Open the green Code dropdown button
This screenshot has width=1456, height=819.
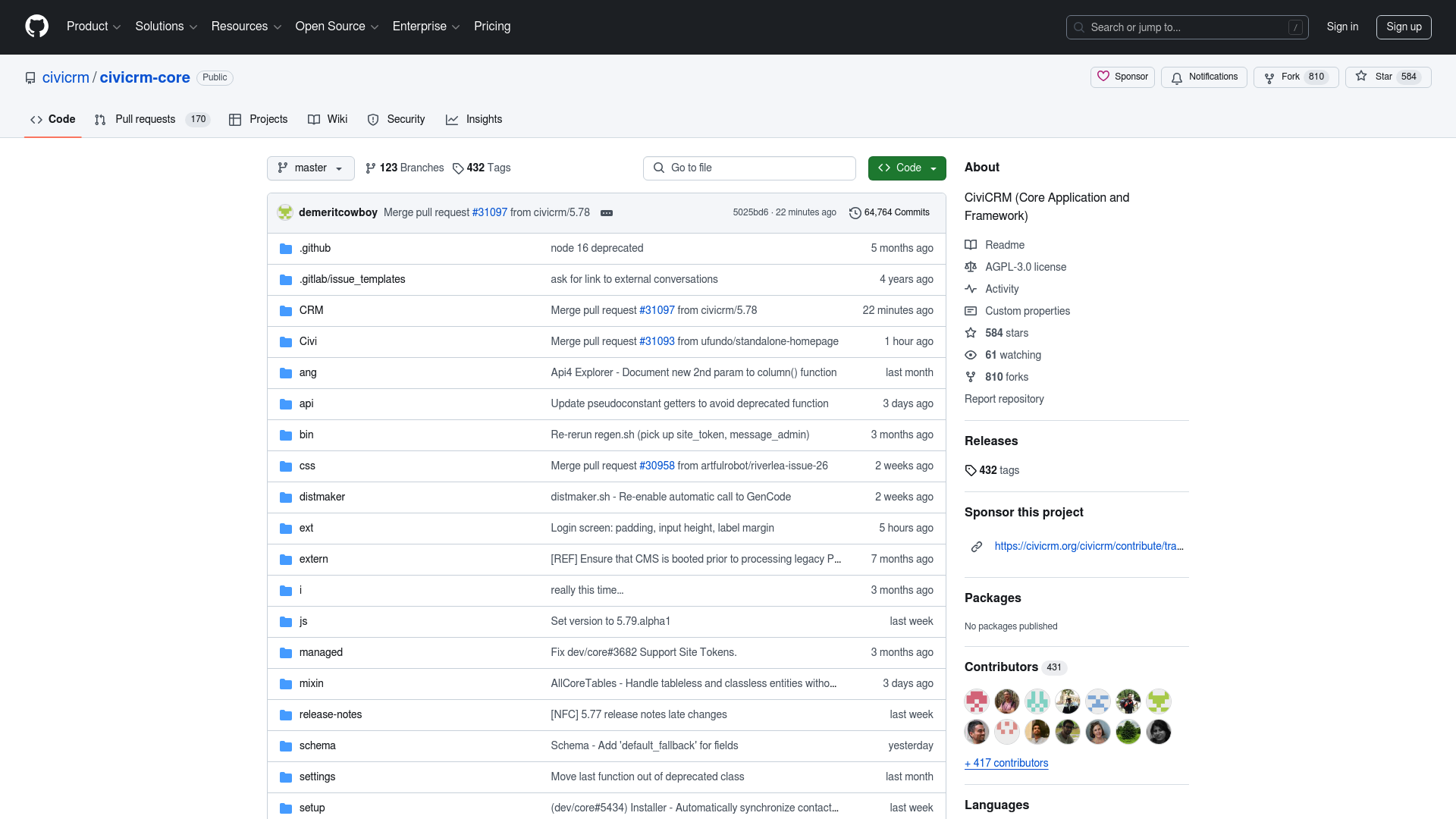click(907, 168)
